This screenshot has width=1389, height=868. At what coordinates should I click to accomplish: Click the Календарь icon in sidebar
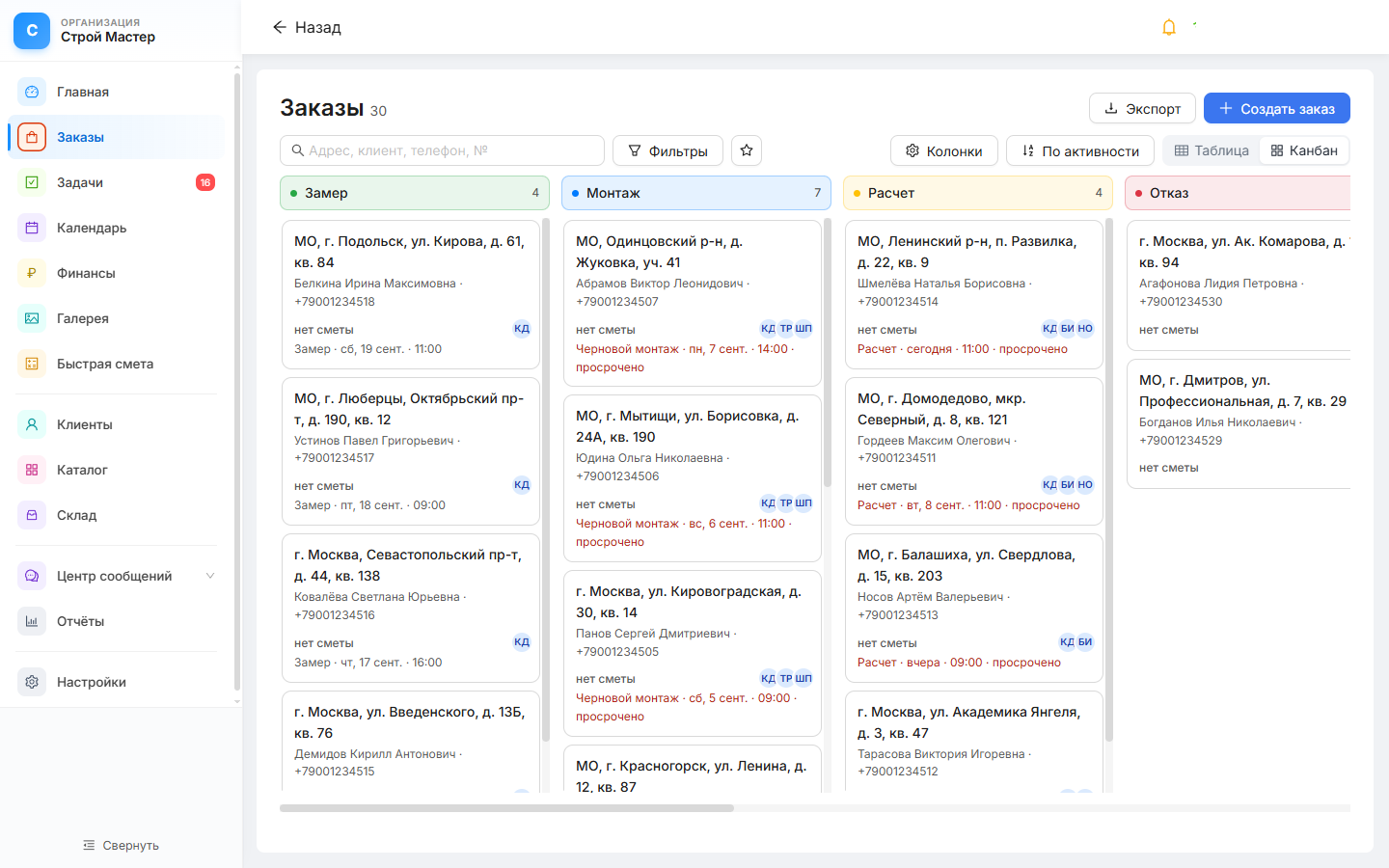[x=32, y=228]
